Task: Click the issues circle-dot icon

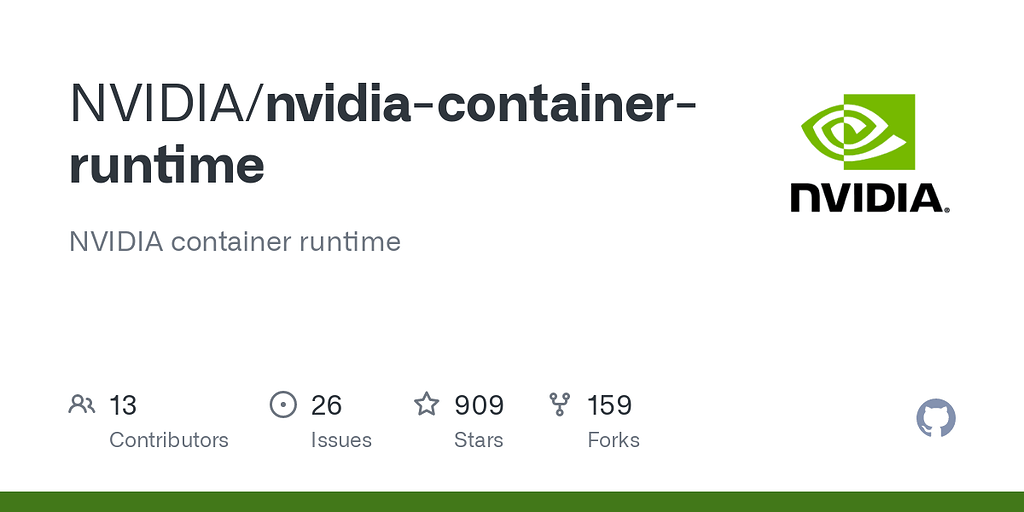Action: [284, 405]
